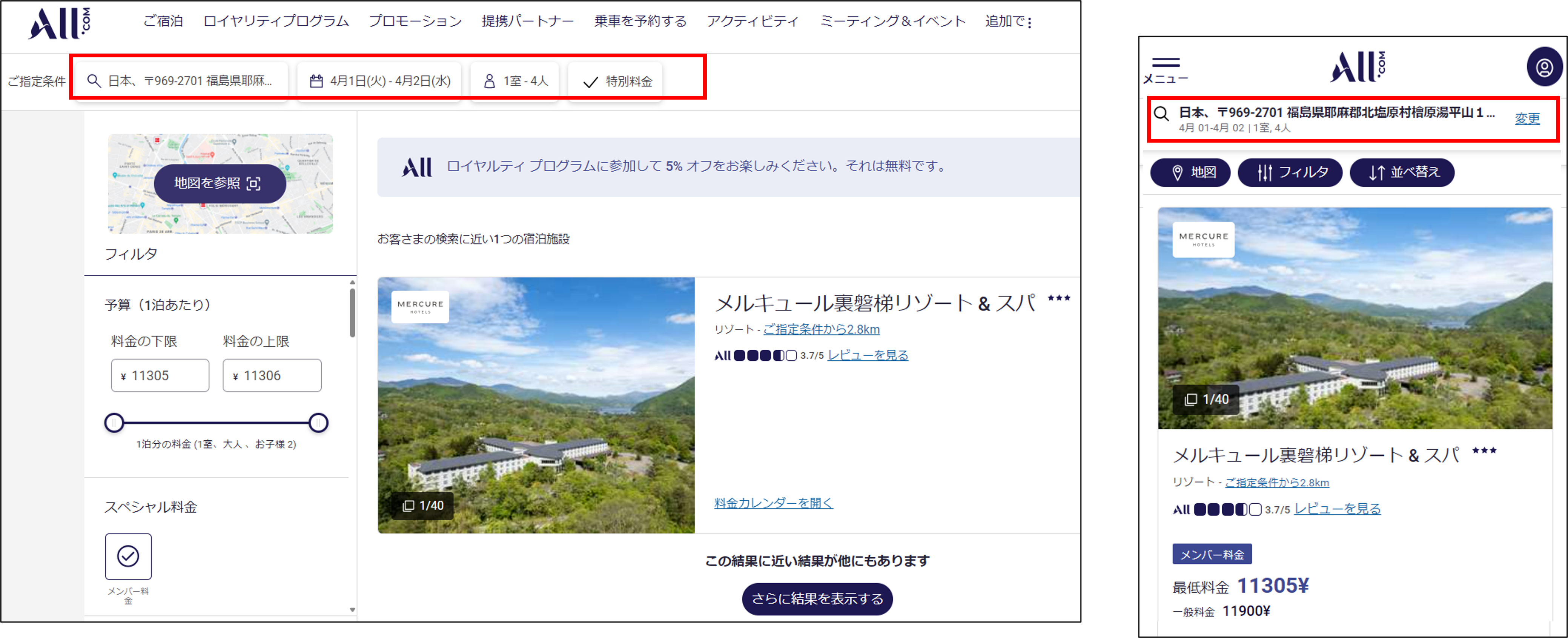The height and width of the screenshot is (638, 1568).
Task: Click レビューを見る link in desktop hotel card
Action: [x=868, y=355]
